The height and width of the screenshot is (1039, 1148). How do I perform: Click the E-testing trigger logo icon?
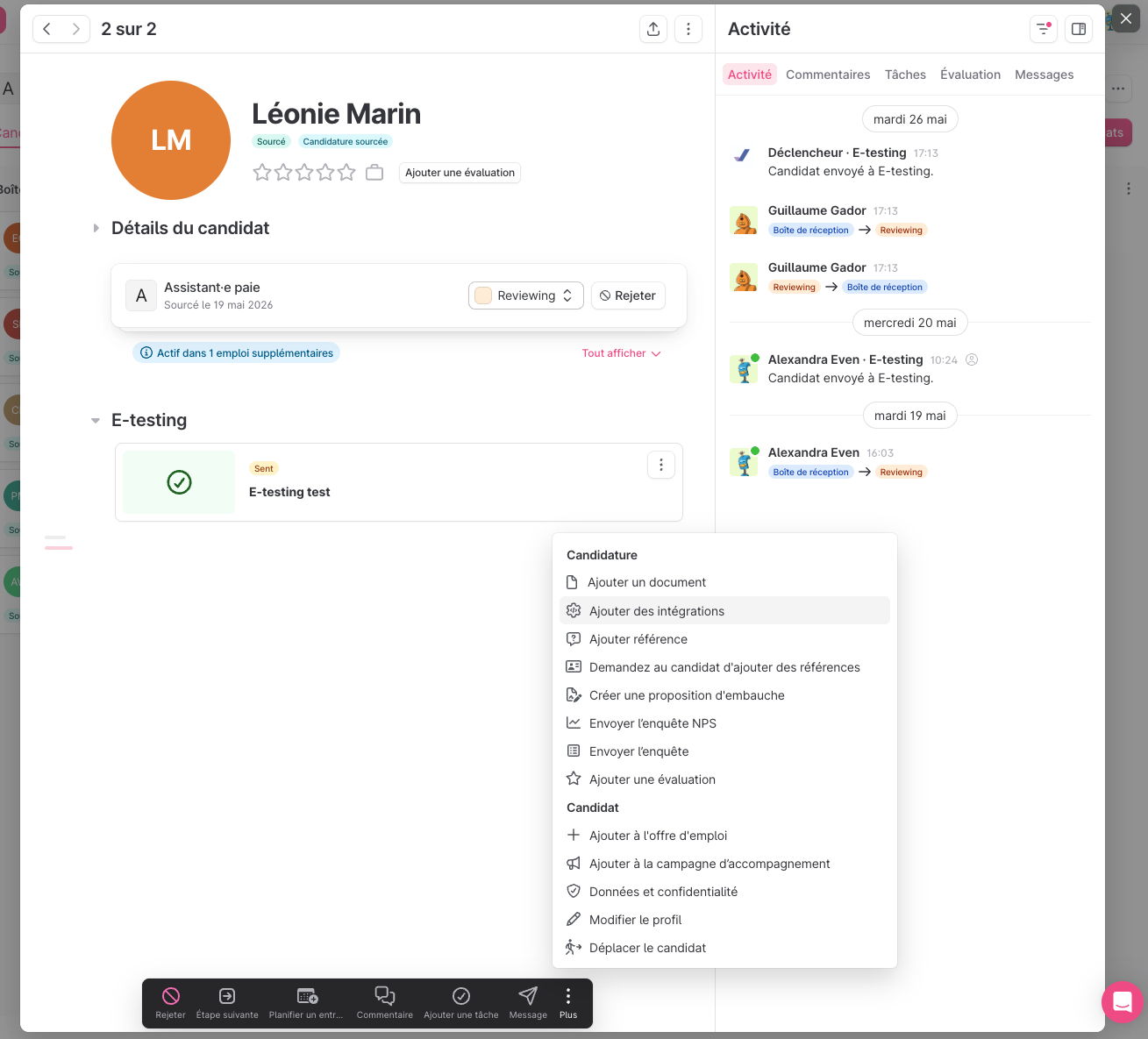click(743, 154)
